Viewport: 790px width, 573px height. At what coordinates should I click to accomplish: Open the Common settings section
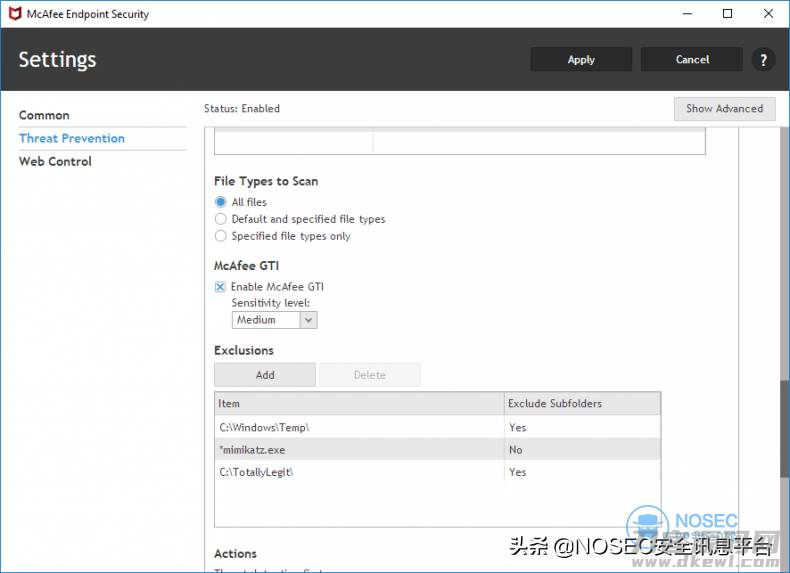[44, 115]
